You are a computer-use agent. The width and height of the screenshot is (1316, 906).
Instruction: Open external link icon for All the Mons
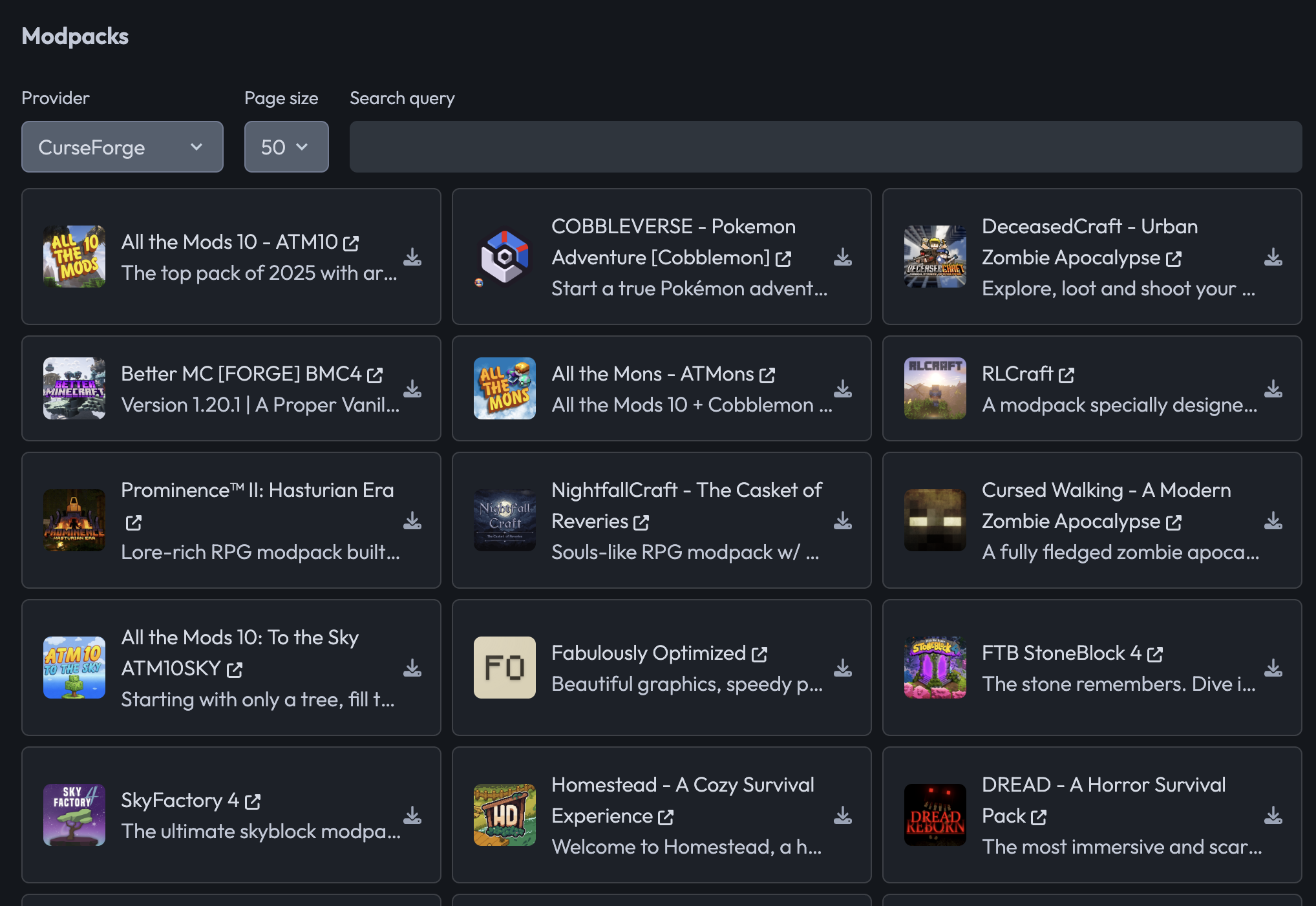tap(767, 375)
